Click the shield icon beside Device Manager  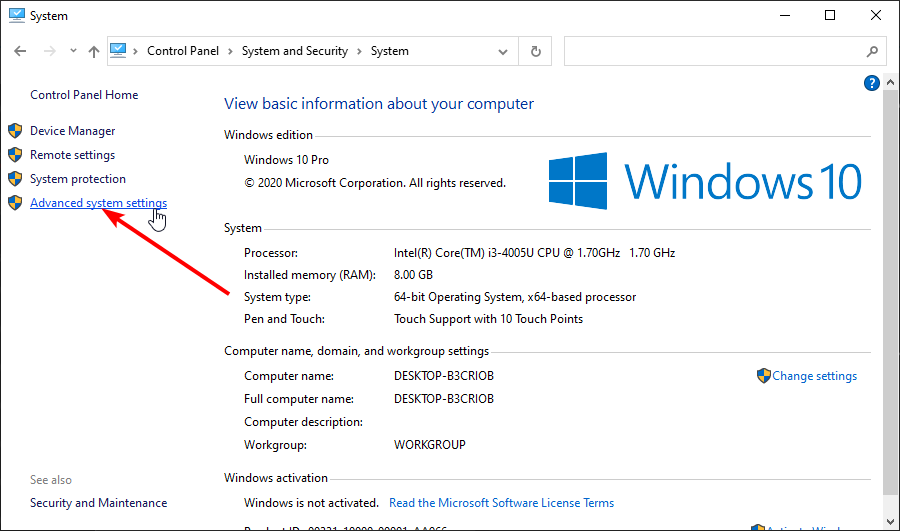click(15, 131)
